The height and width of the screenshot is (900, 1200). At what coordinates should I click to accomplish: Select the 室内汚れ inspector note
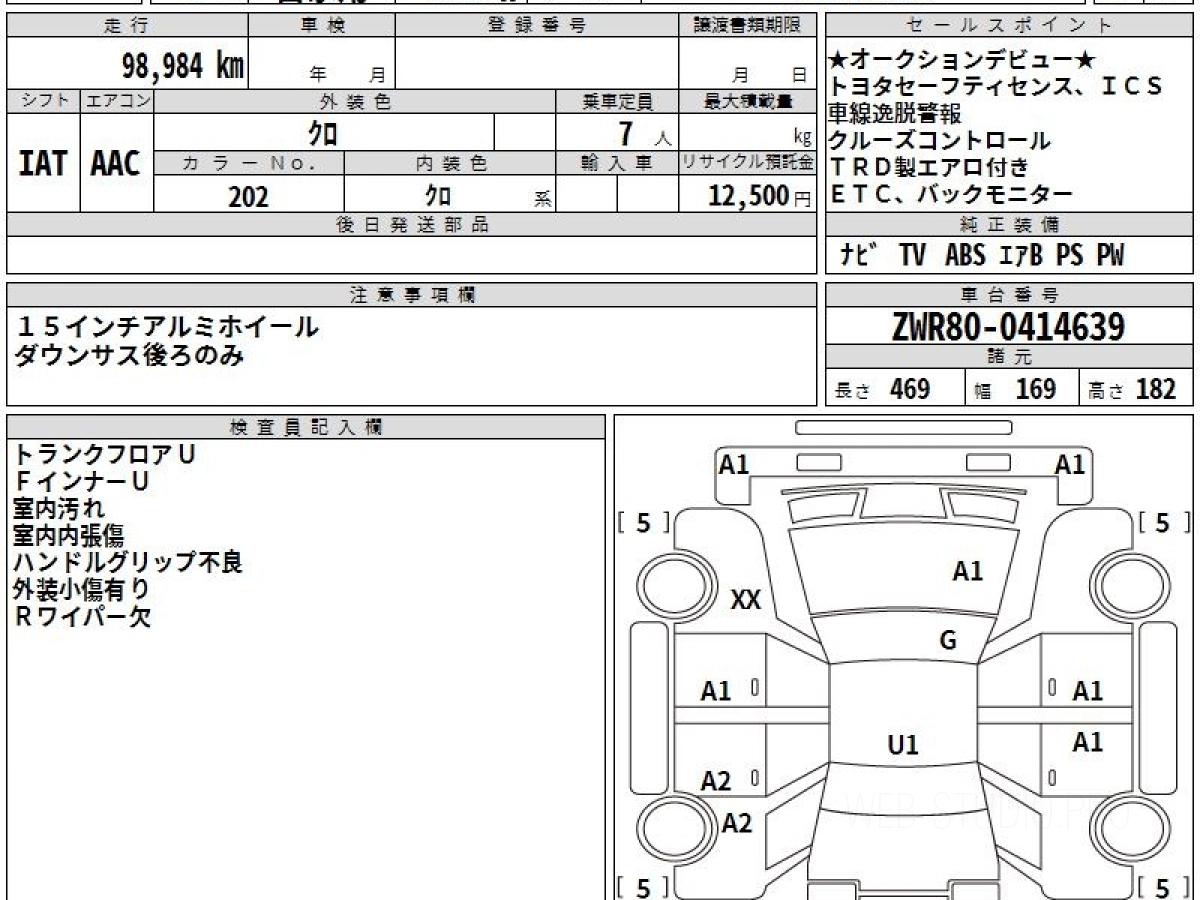(59, 508)
